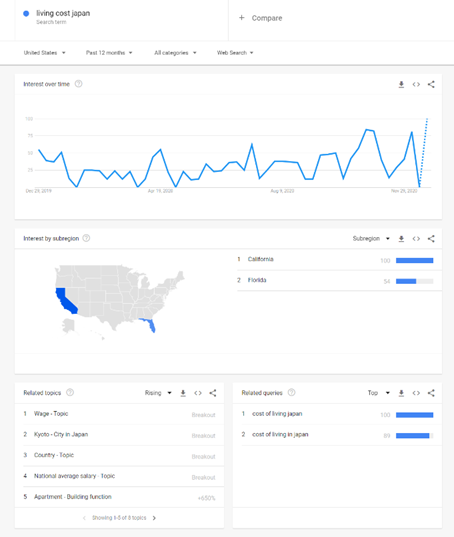Expand the All categories dropdown
Image resolution: width=454 pixels, height=537 pixels.
pyautogui.click(x=175, y=53)
